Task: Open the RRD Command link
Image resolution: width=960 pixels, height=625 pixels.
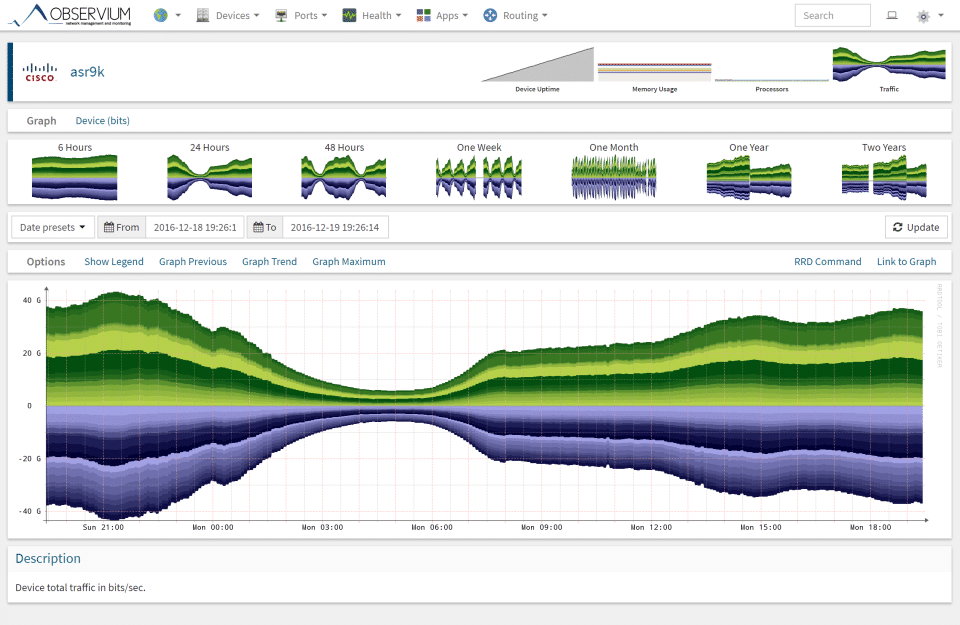Action: click(827, 261)
